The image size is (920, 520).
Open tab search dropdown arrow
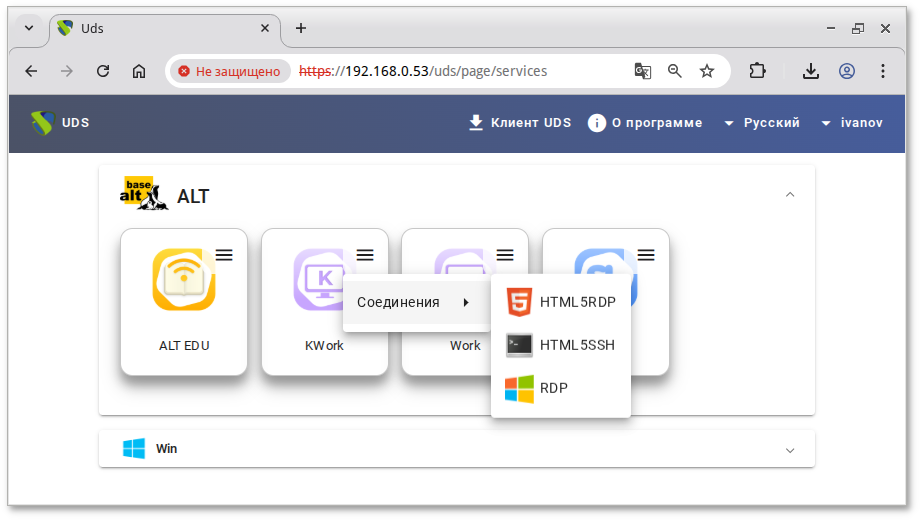point(29,28)
